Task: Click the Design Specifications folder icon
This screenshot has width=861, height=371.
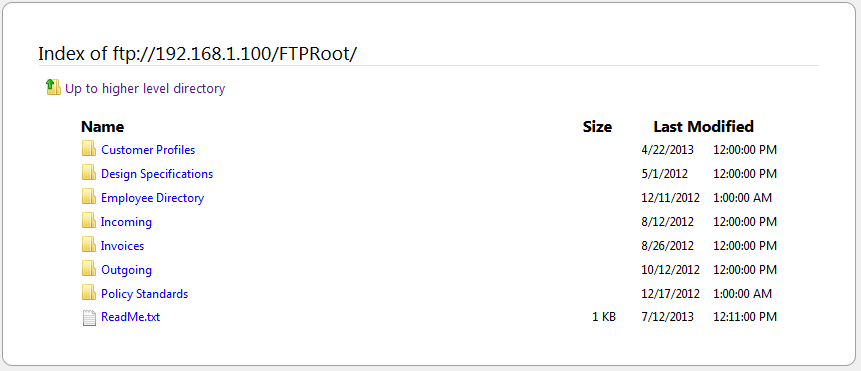Action: pyautogui.click(x=89, y=172)
